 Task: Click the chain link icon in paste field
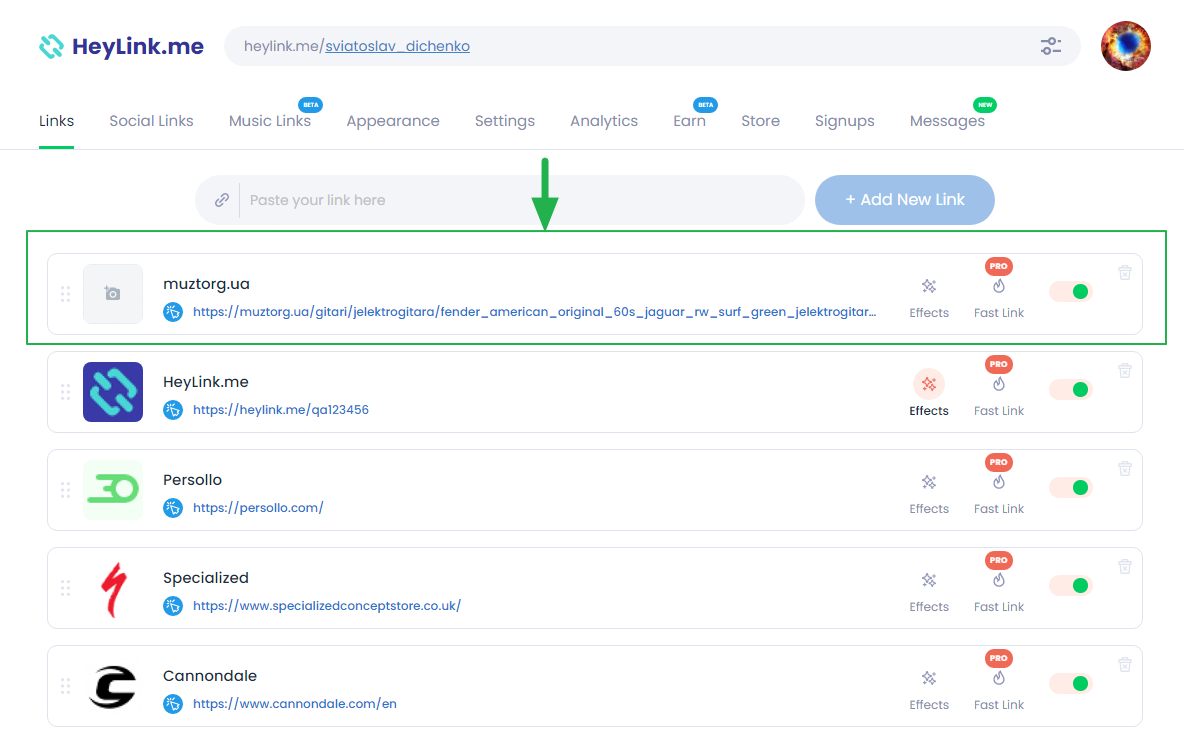221,200
